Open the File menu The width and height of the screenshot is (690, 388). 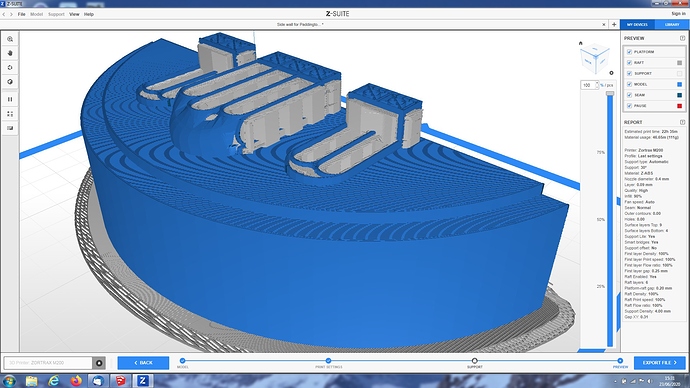point(21,14)
